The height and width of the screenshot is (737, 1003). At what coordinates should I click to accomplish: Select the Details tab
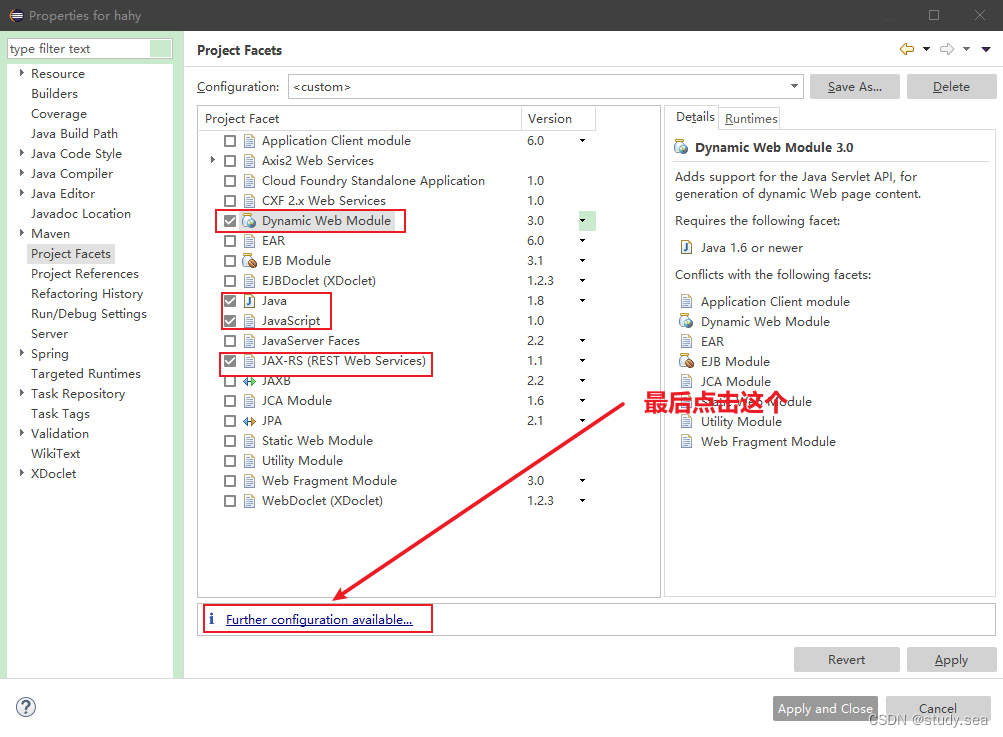coord(695,117)
